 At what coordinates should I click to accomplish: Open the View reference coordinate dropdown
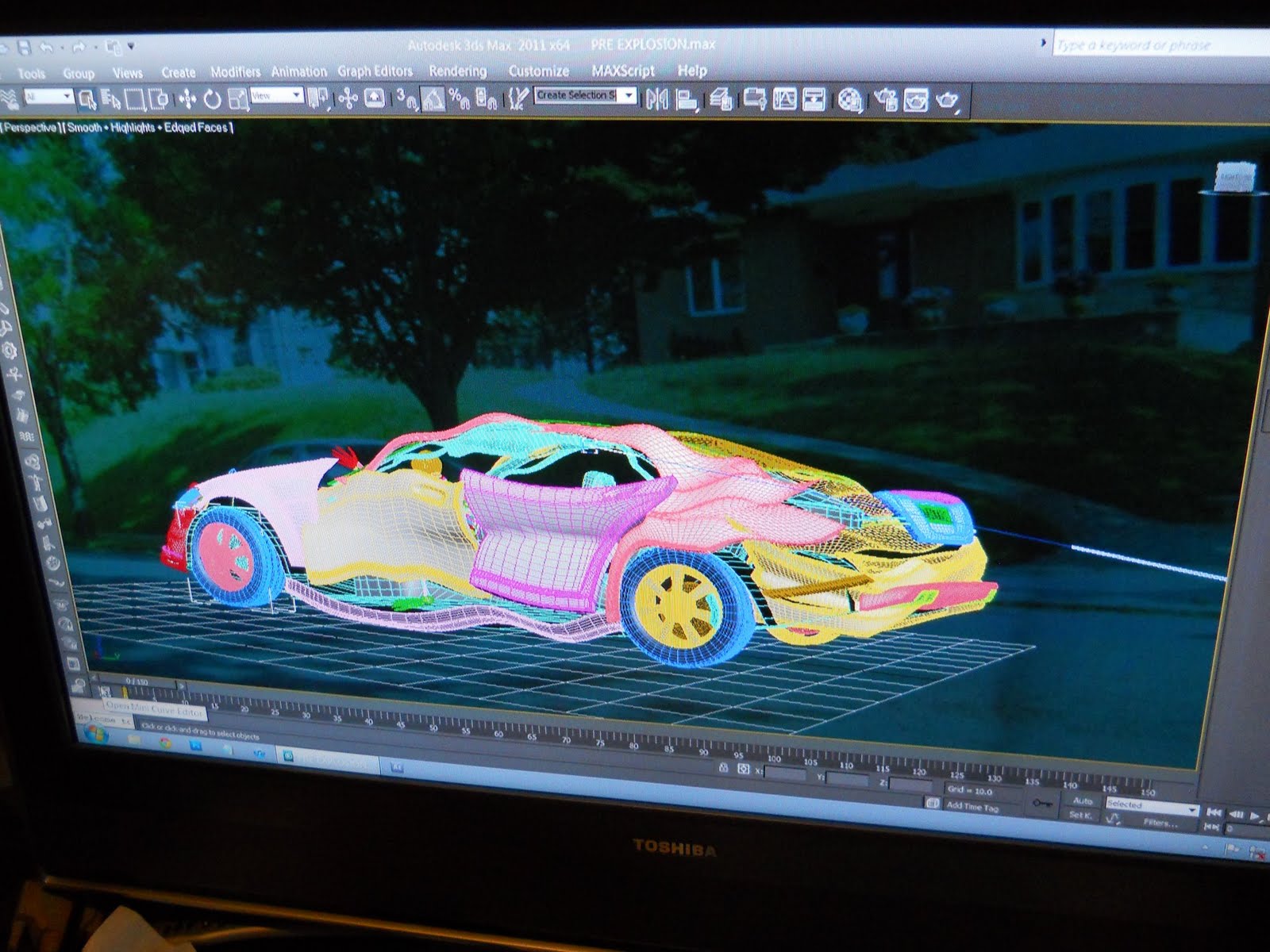click(297, 96)
